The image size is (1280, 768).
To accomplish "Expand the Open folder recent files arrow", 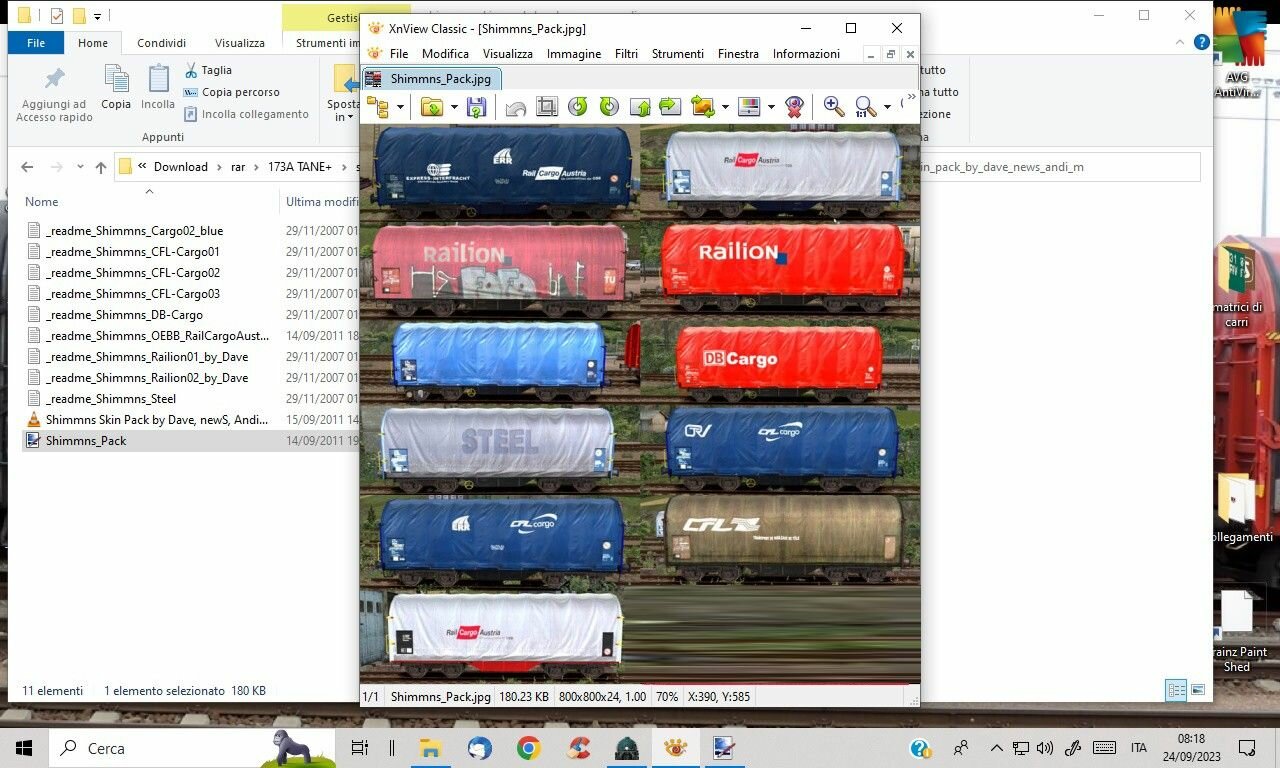I will point(454,107).
